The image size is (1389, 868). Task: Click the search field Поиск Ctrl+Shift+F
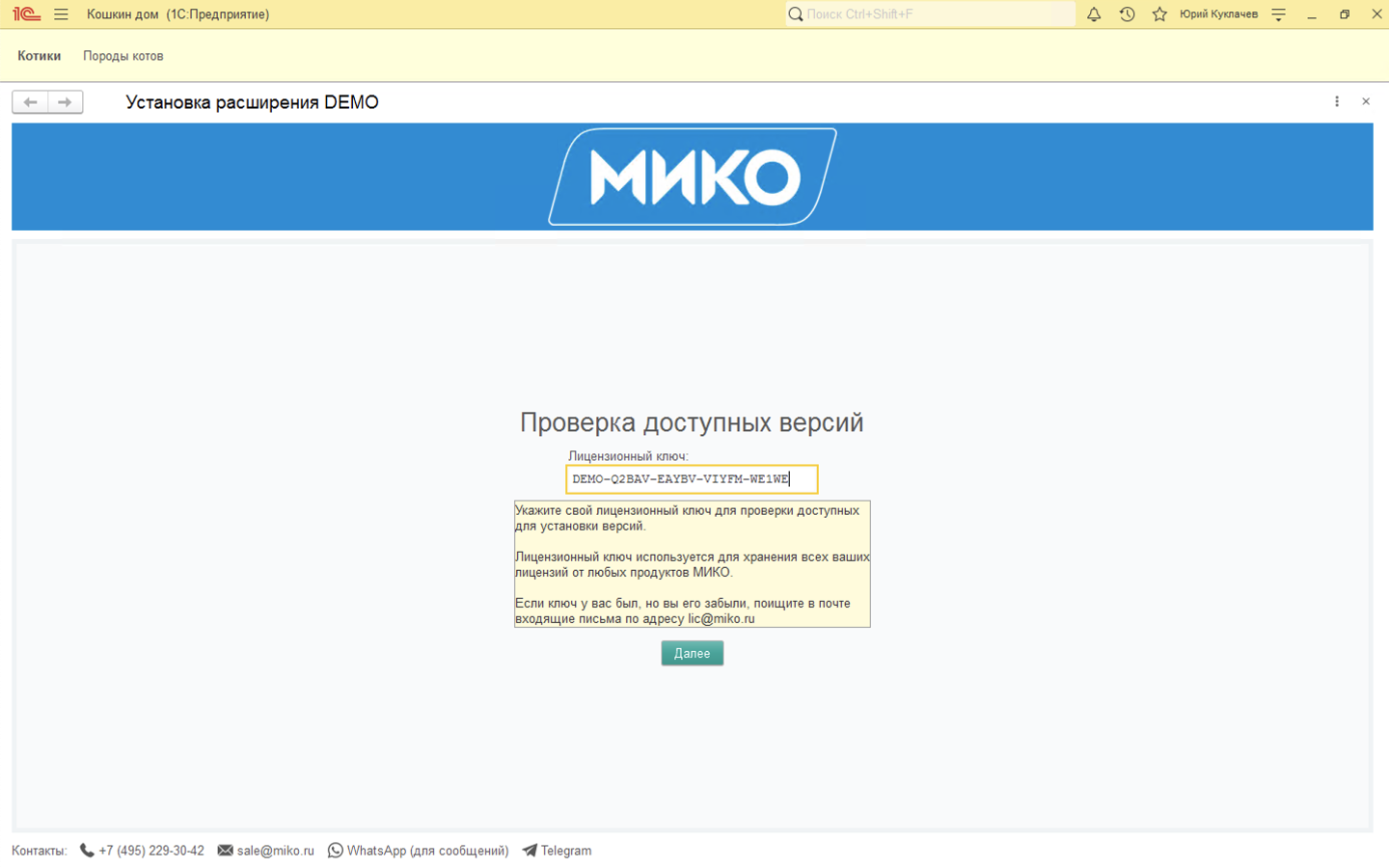930,14
